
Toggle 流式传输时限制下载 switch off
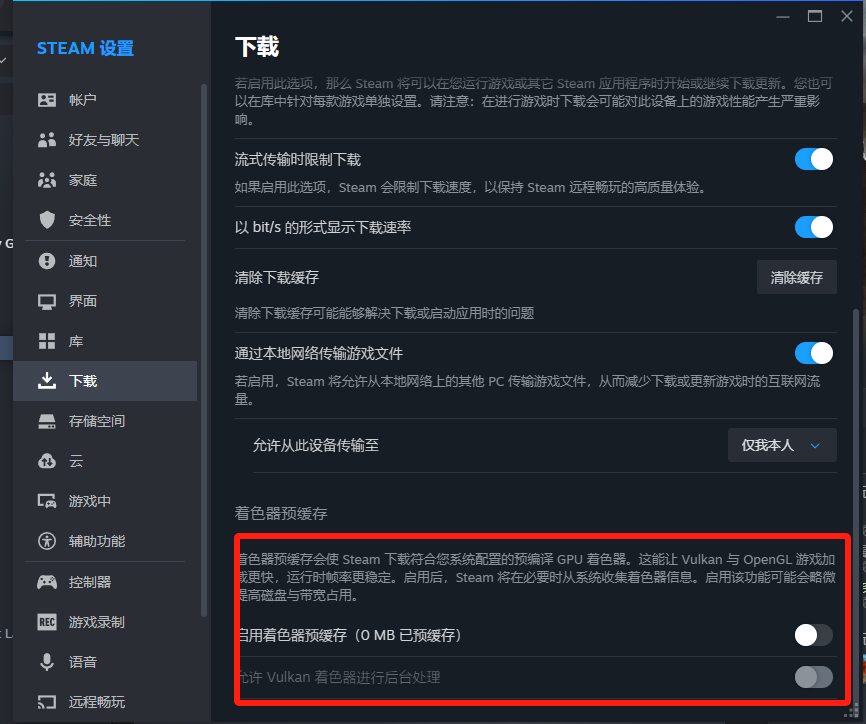point(814,159)
